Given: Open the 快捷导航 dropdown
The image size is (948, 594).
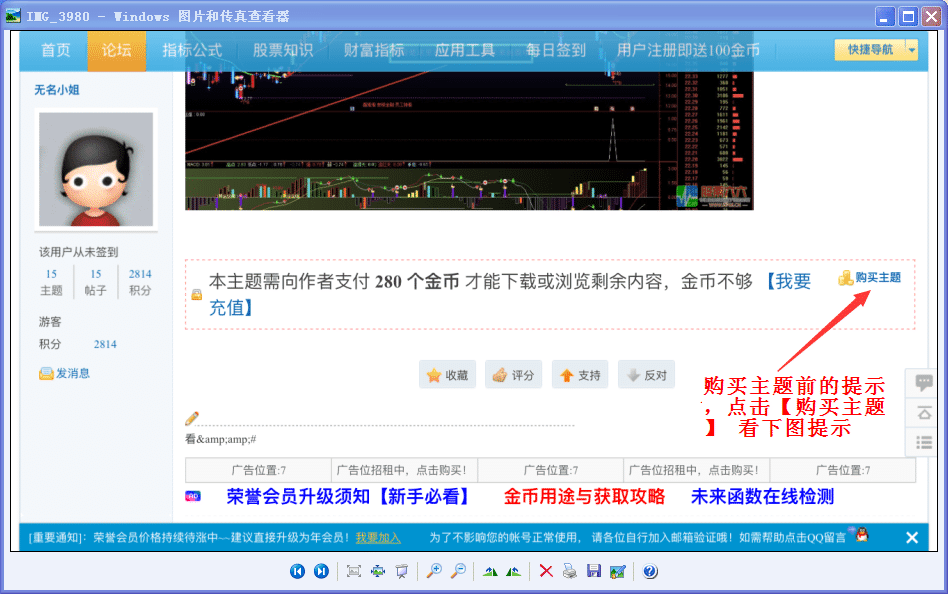Looking at the screenshot, I should tap(869, 49).
